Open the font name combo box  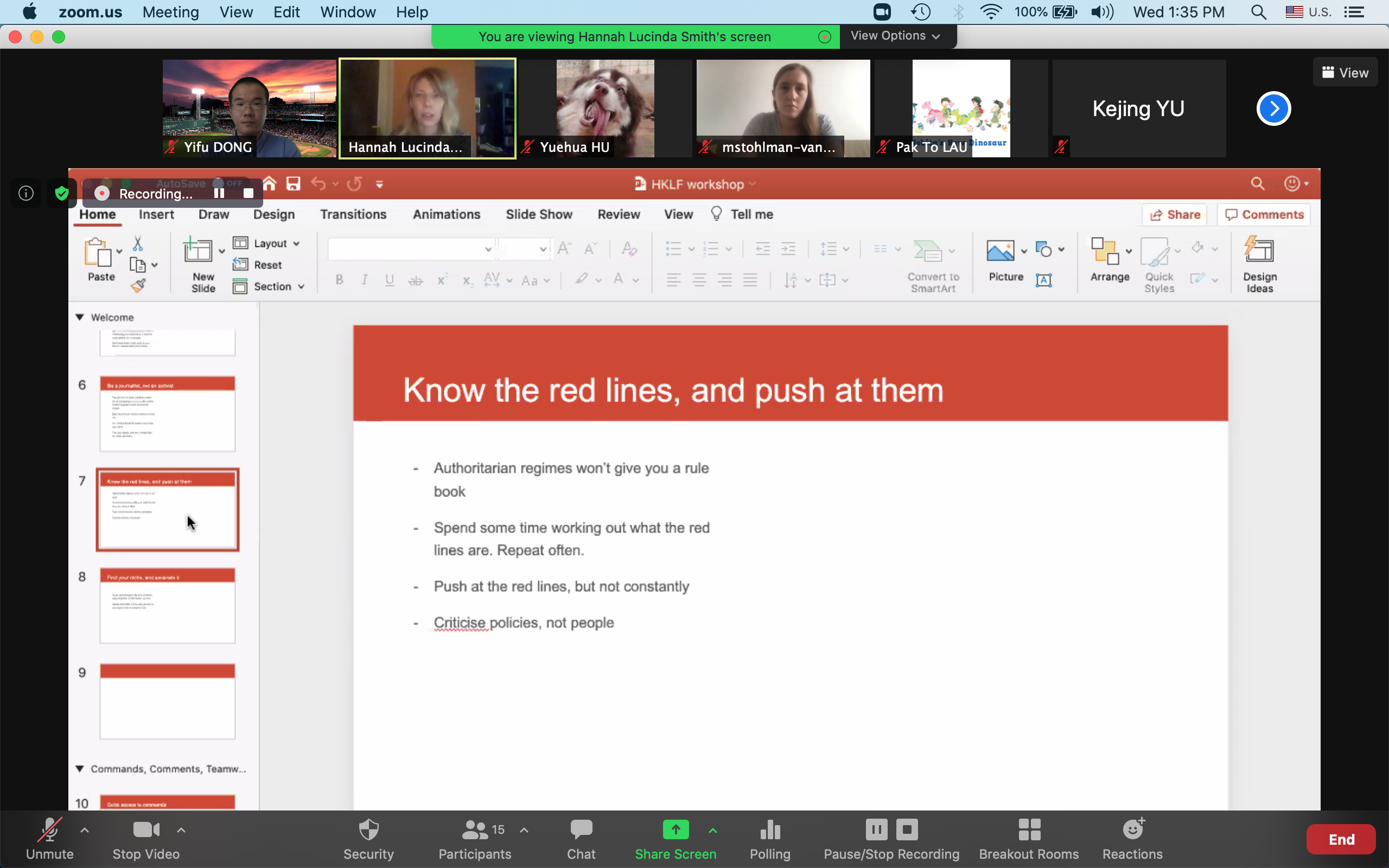[411, 248]
